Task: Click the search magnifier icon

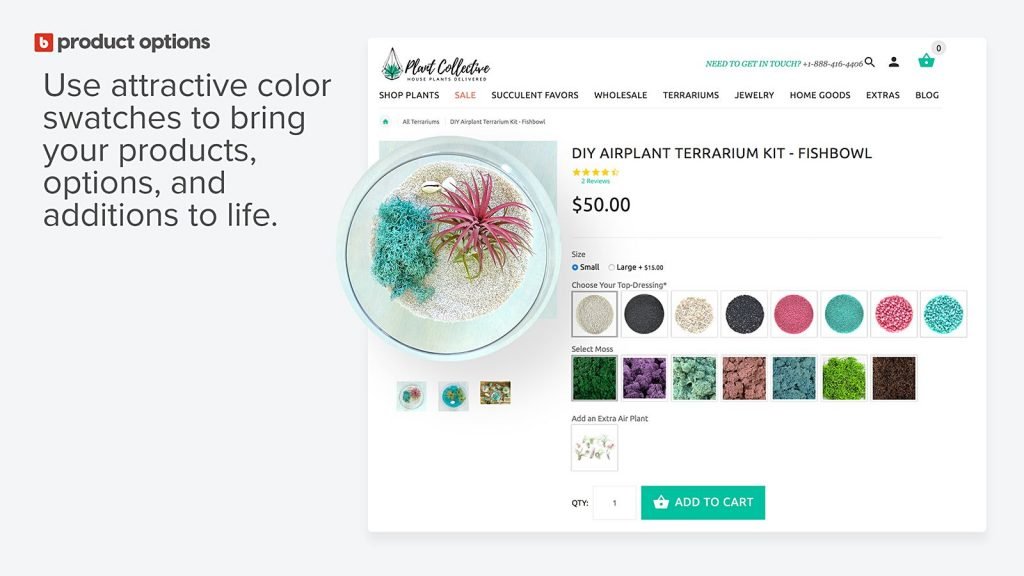Action: (869, 62)
